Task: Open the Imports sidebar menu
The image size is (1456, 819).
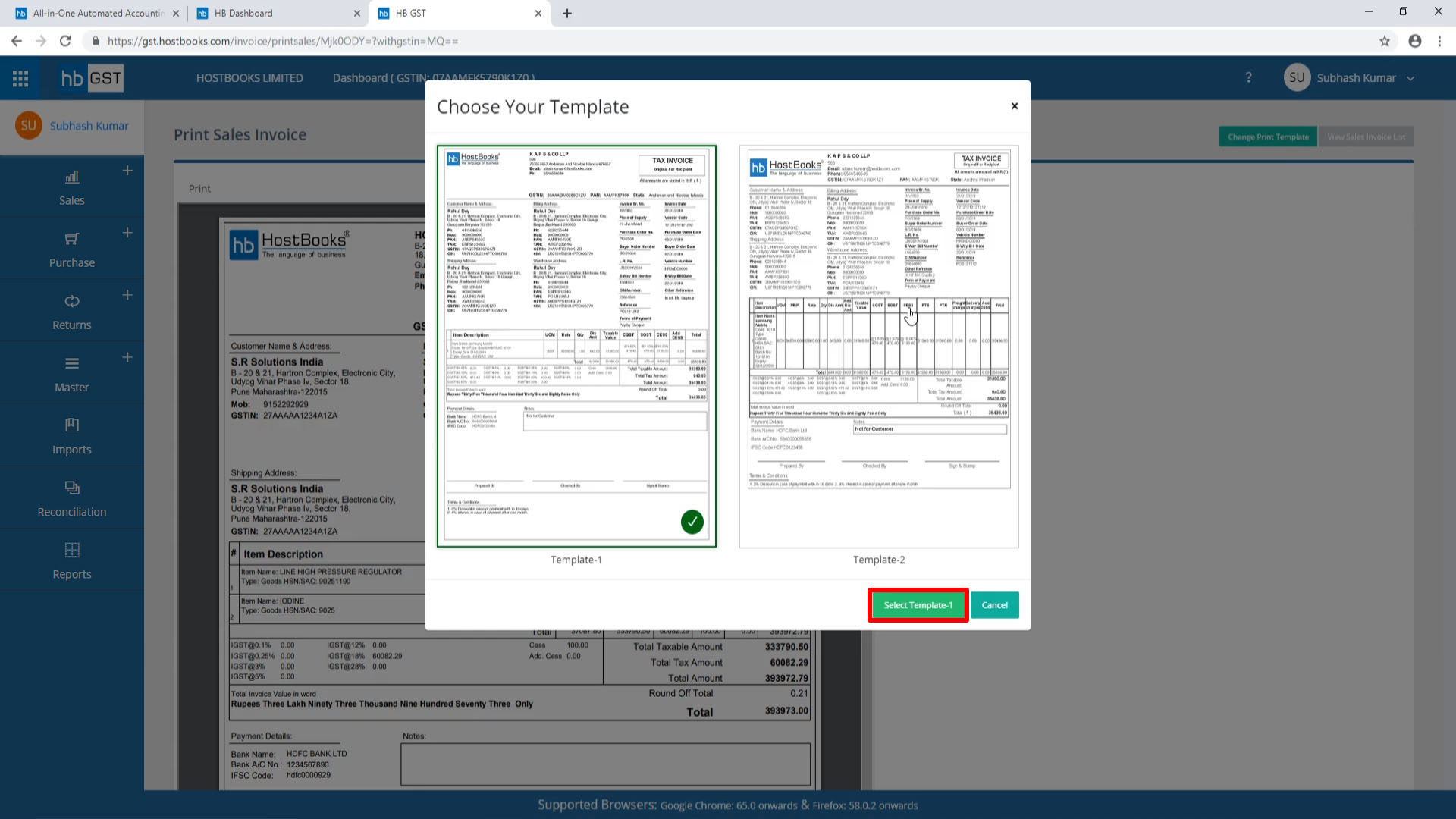Action: 71,436
